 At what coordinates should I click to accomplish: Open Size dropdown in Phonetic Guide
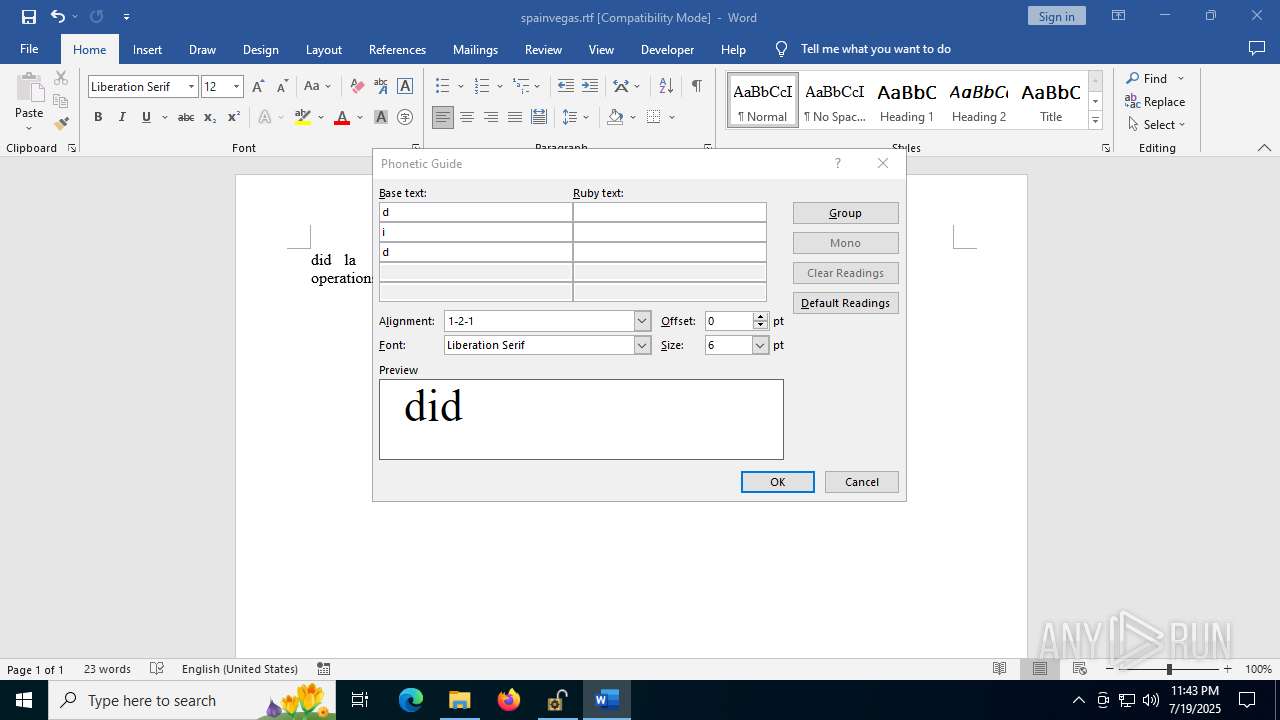(760, 345)
